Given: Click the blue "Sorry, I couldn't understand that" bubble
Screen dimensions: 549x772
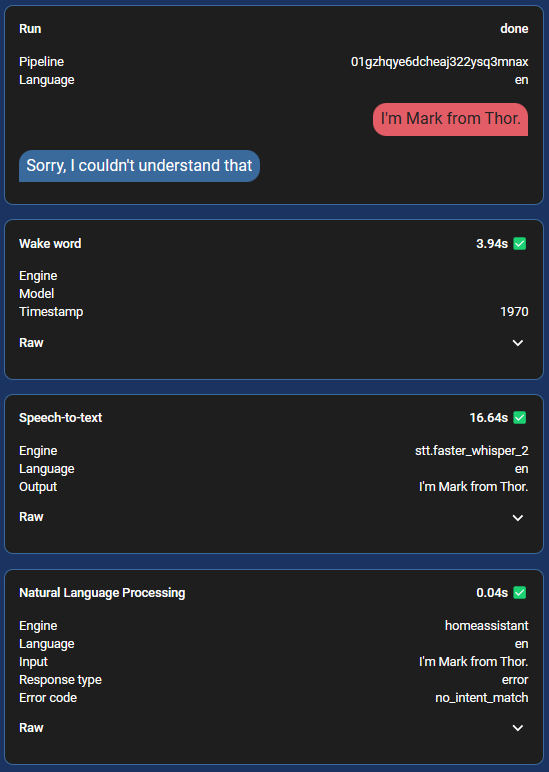Looking at the screenshot, I should tap(139, 166).
